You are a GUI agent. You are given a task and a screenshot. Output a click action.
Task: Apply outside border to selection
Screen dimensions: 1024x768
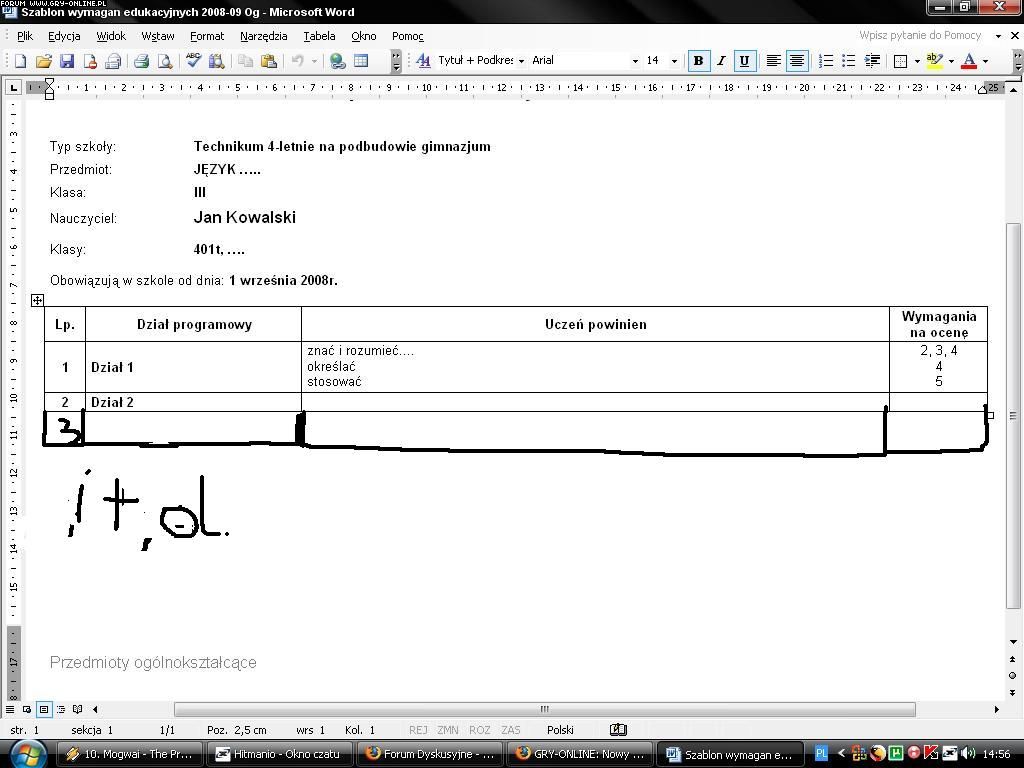pos(901,61)
